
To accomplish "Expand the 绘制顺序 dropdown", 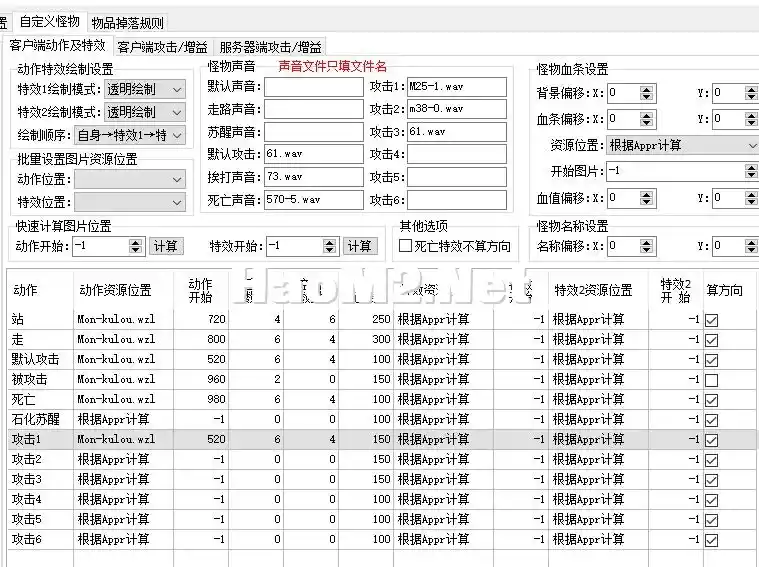I will (x=129, y=135).
